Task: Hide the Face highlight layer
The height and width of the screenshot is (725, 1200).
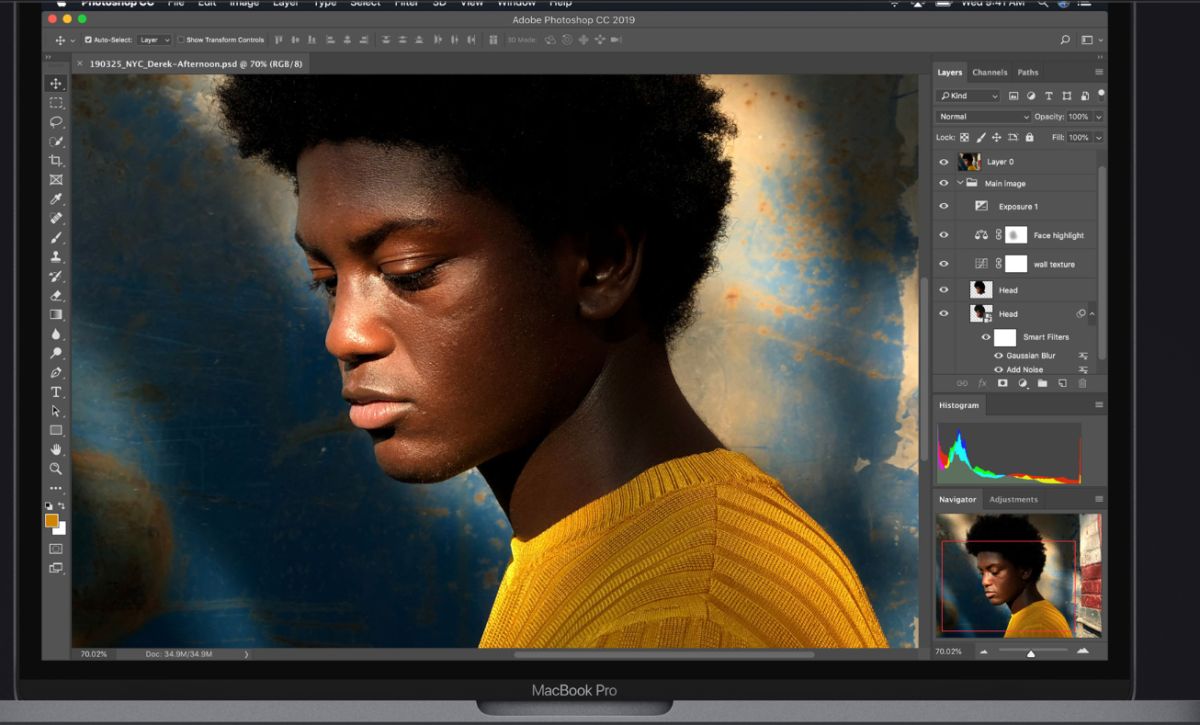Action: pyautogui.click(x=943, y=234)
